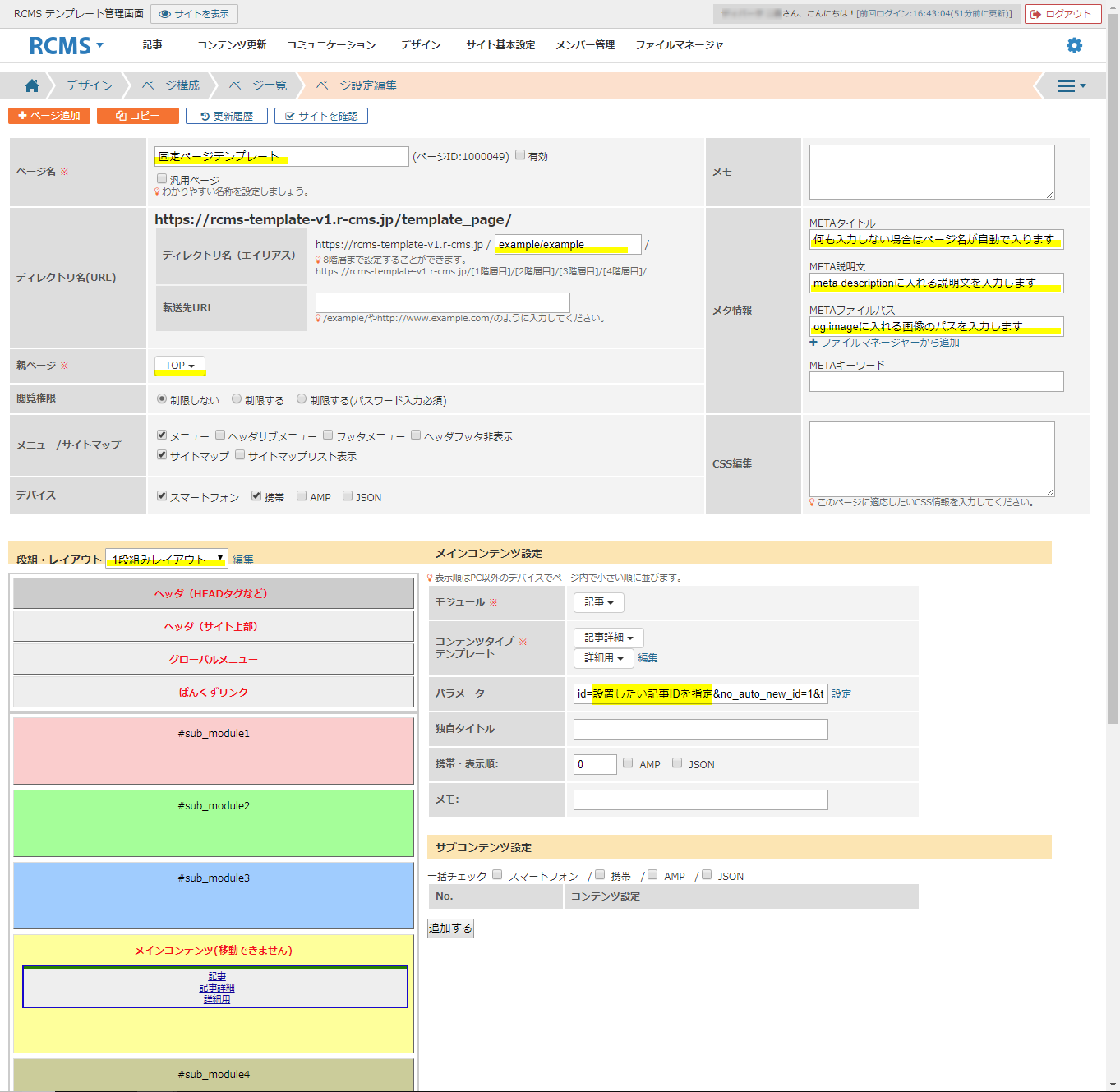Open the hamburger menu in breadcrumb bar
1120x1092 pixels.
tap(1070, 85)
